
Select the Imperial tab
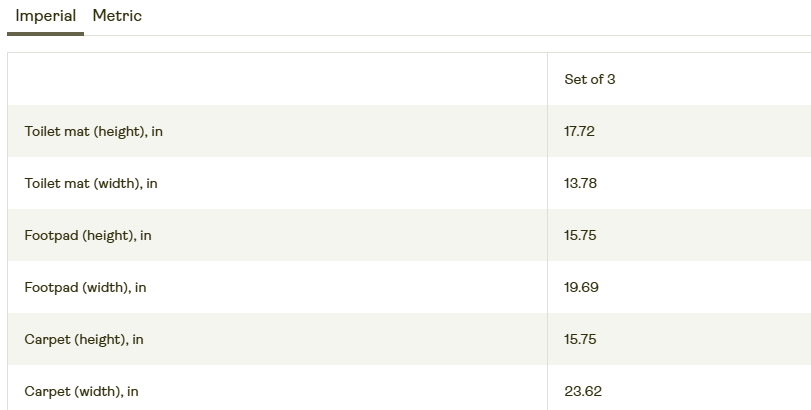point(46,16)
